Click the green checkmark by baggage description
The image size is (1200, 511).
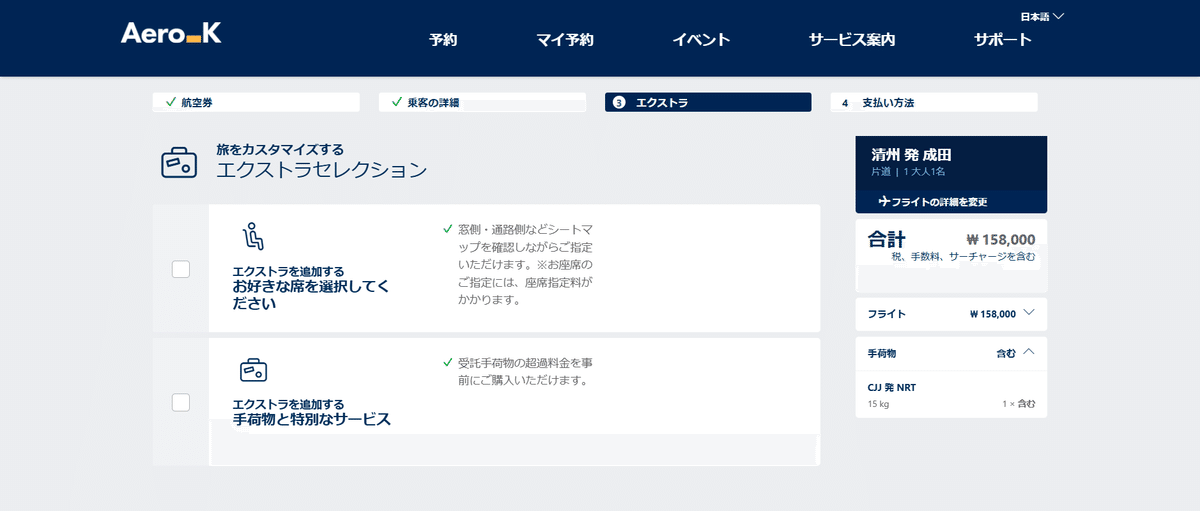coord(447,362)
